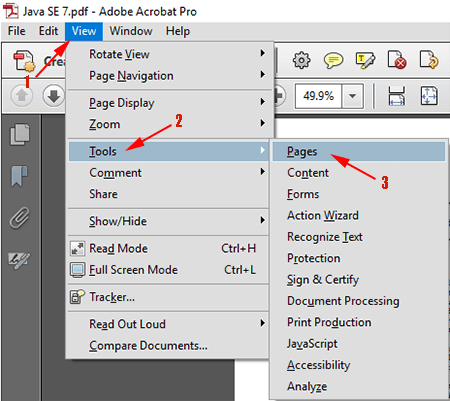450x401 pixels.
Task: Select the sticky note comment tool
Action: click(333, 61)
